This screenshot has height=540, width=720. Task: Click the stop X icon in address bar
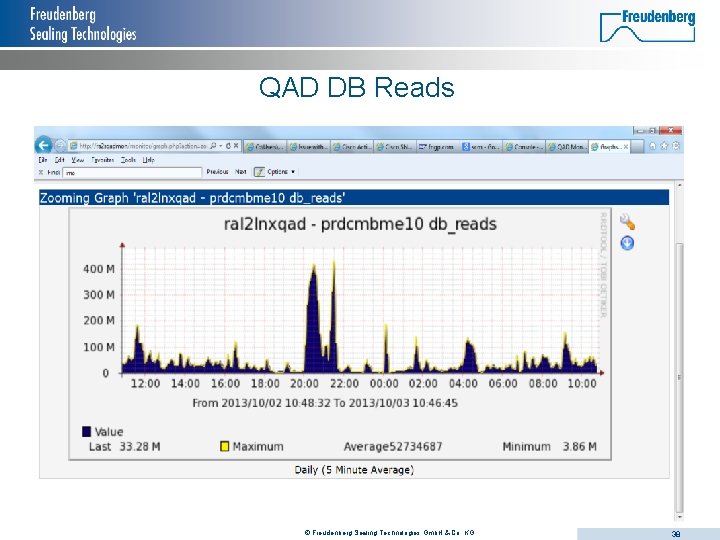236,146
